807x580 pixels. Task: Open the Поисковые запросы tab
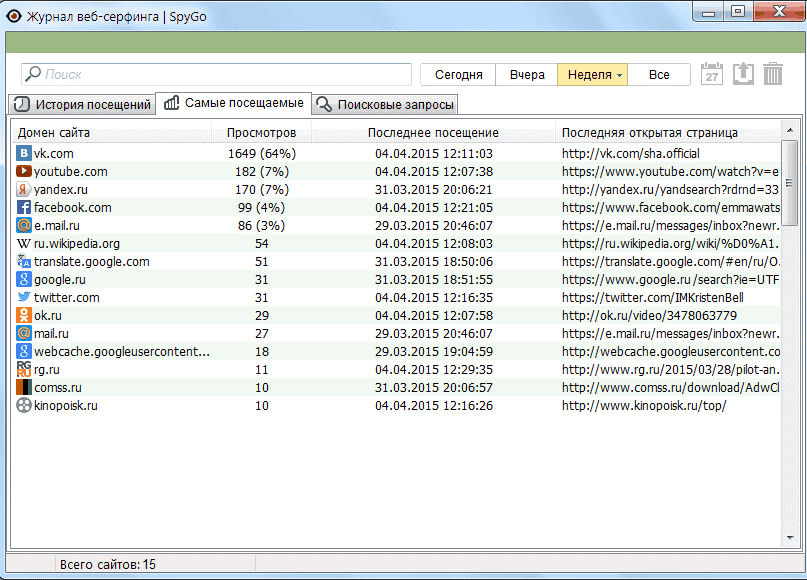pyautogui.click(x=386, y=104)
